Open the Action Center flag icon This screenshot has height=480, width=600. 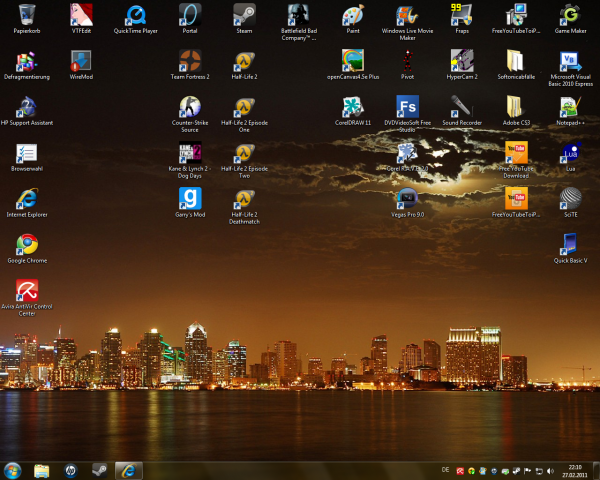coord(527,471)
